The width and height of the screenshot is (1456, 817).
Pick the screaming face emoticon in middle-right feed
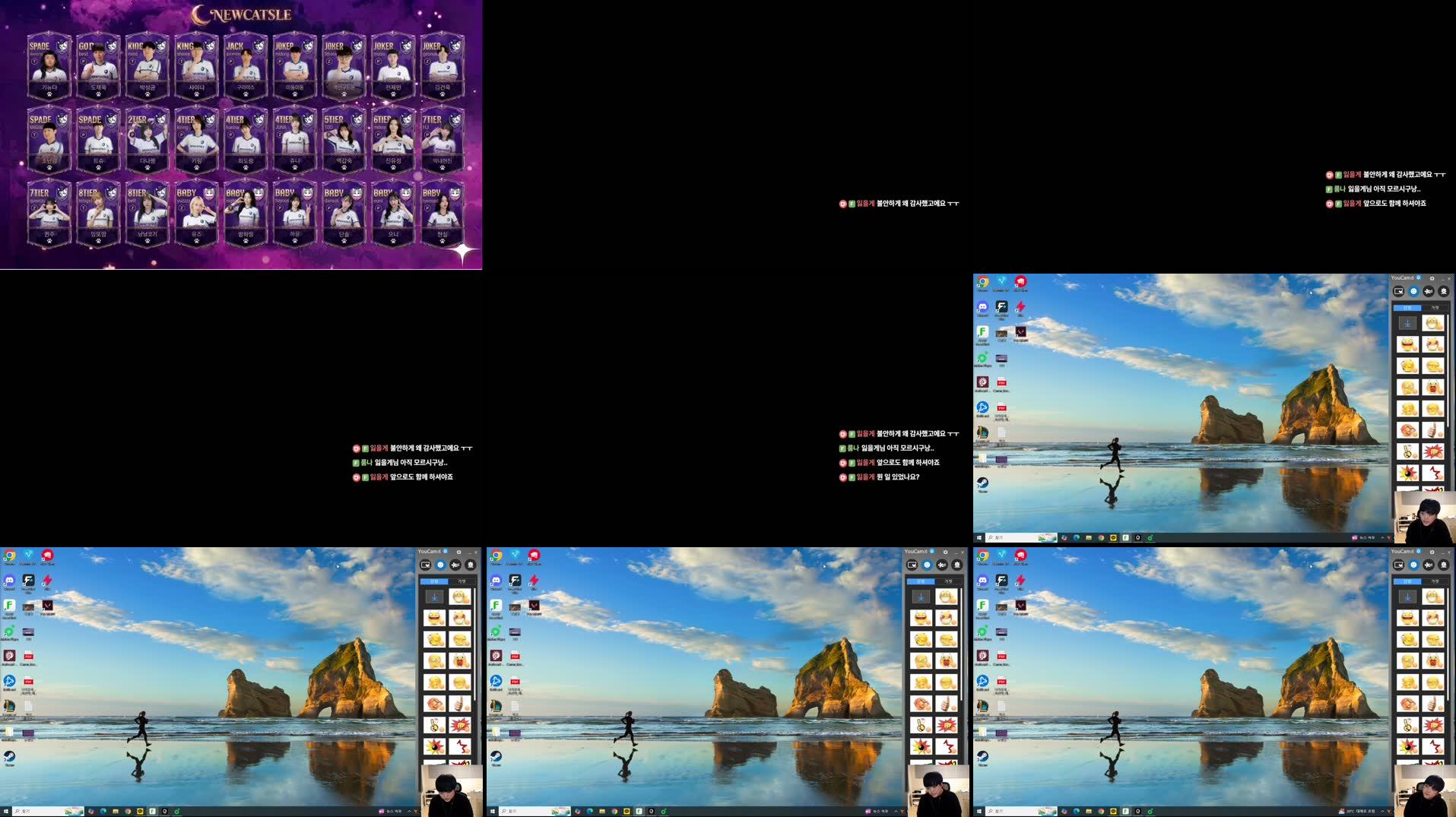1432,388
